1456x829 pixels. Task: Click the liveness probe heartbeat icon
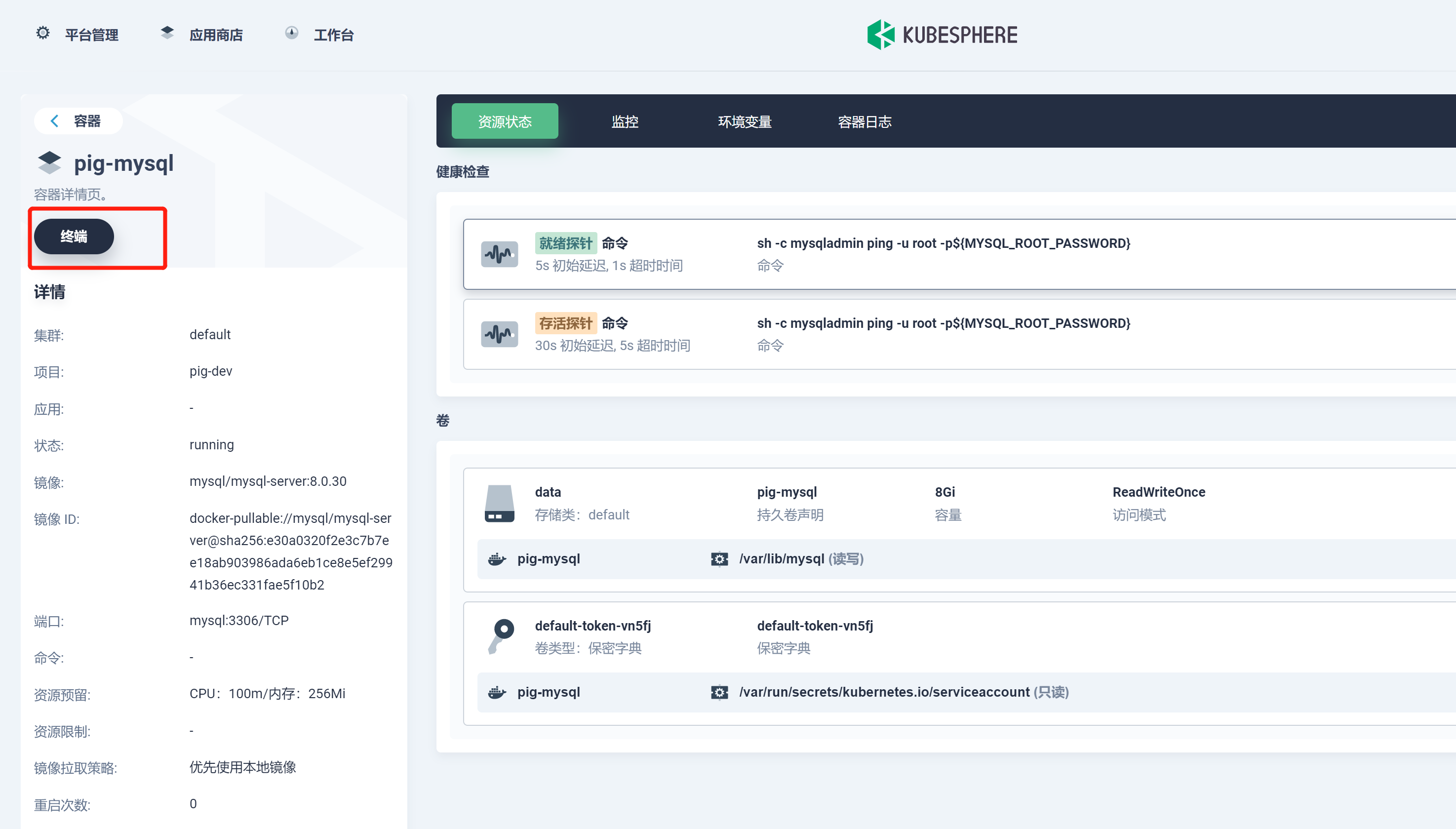click(x=499, y=334)
